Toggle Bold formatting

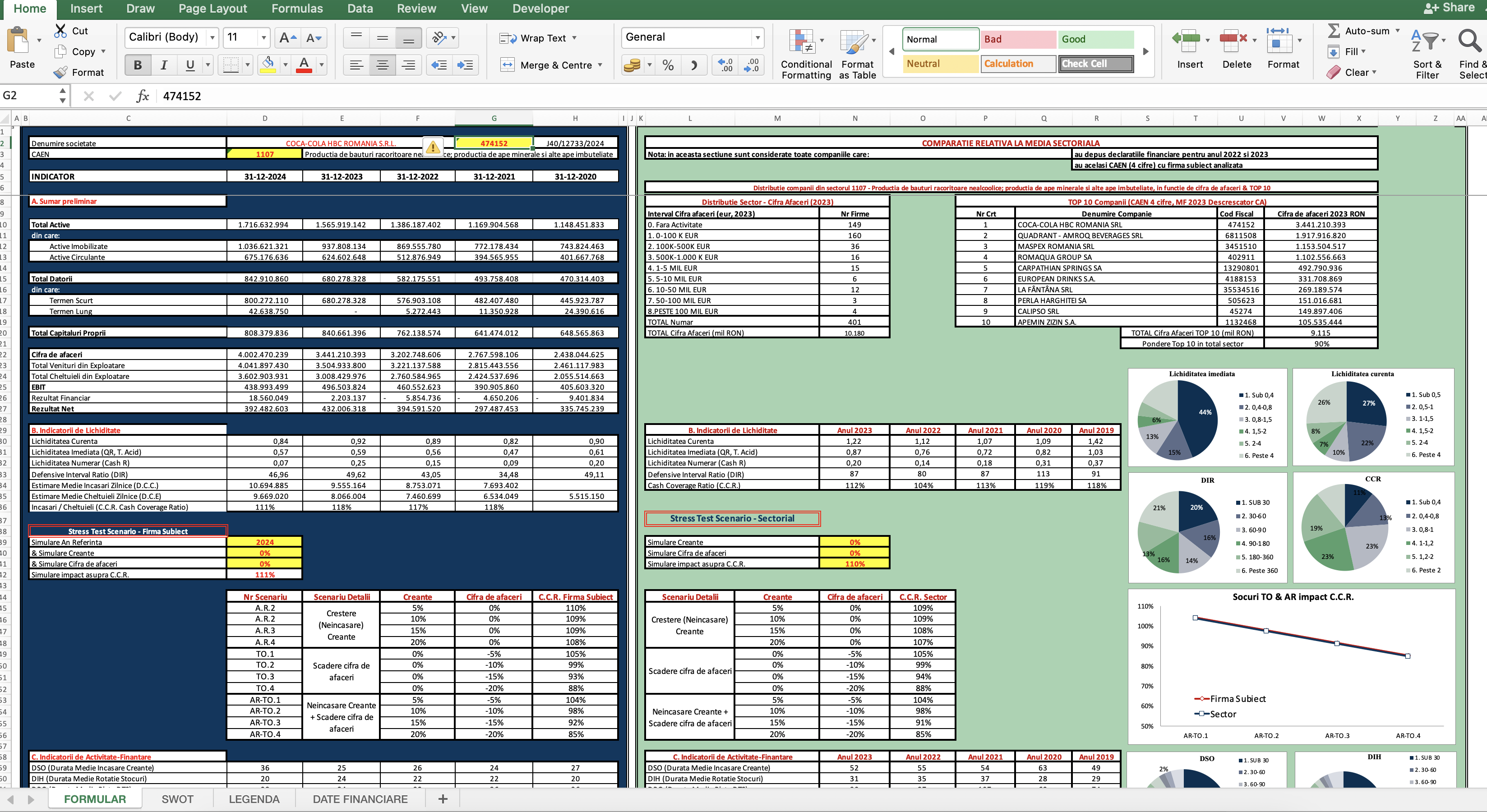pos(138,65)
